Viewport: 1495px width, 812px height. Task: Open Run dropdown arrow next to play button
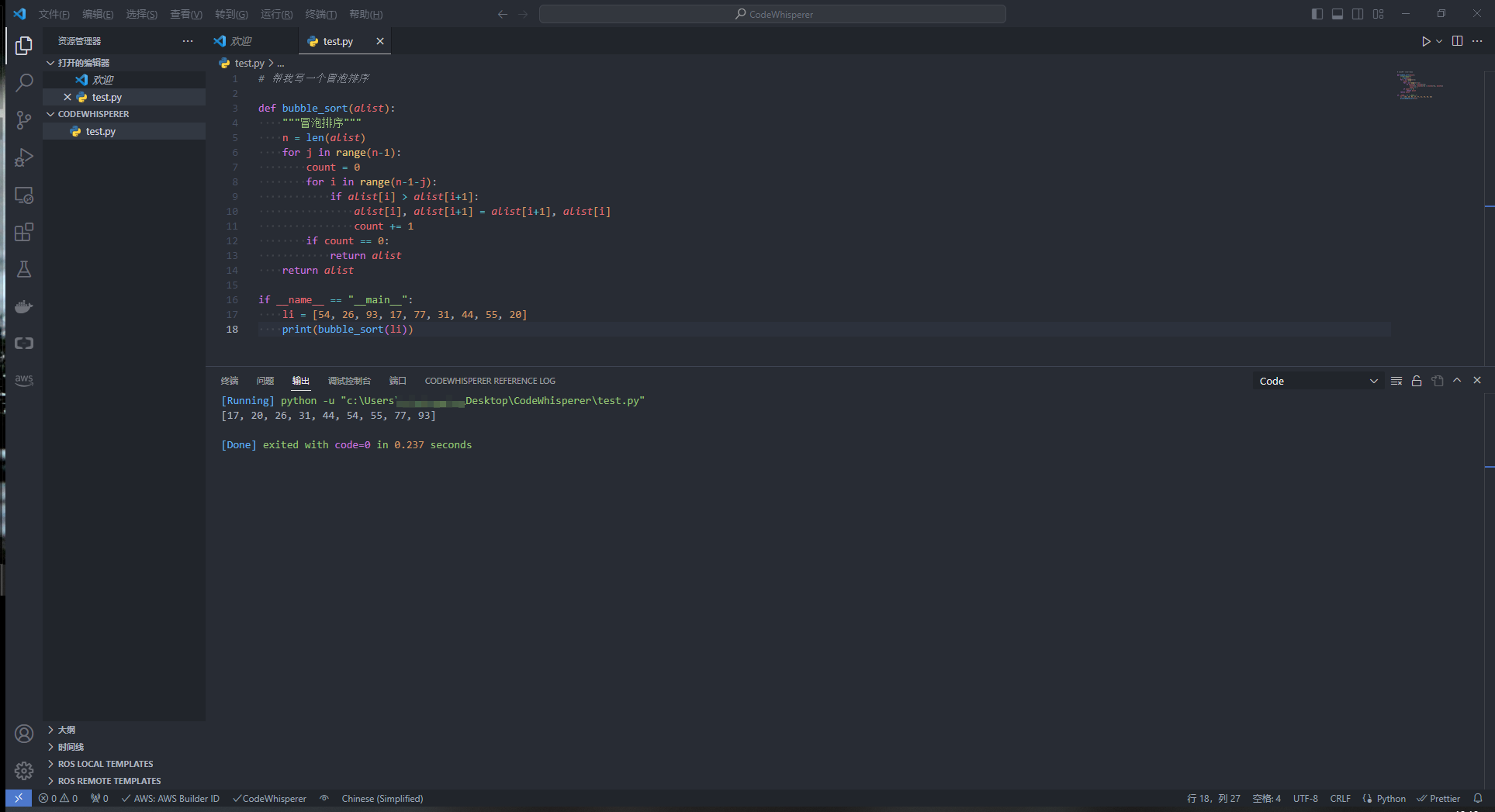1439,41
